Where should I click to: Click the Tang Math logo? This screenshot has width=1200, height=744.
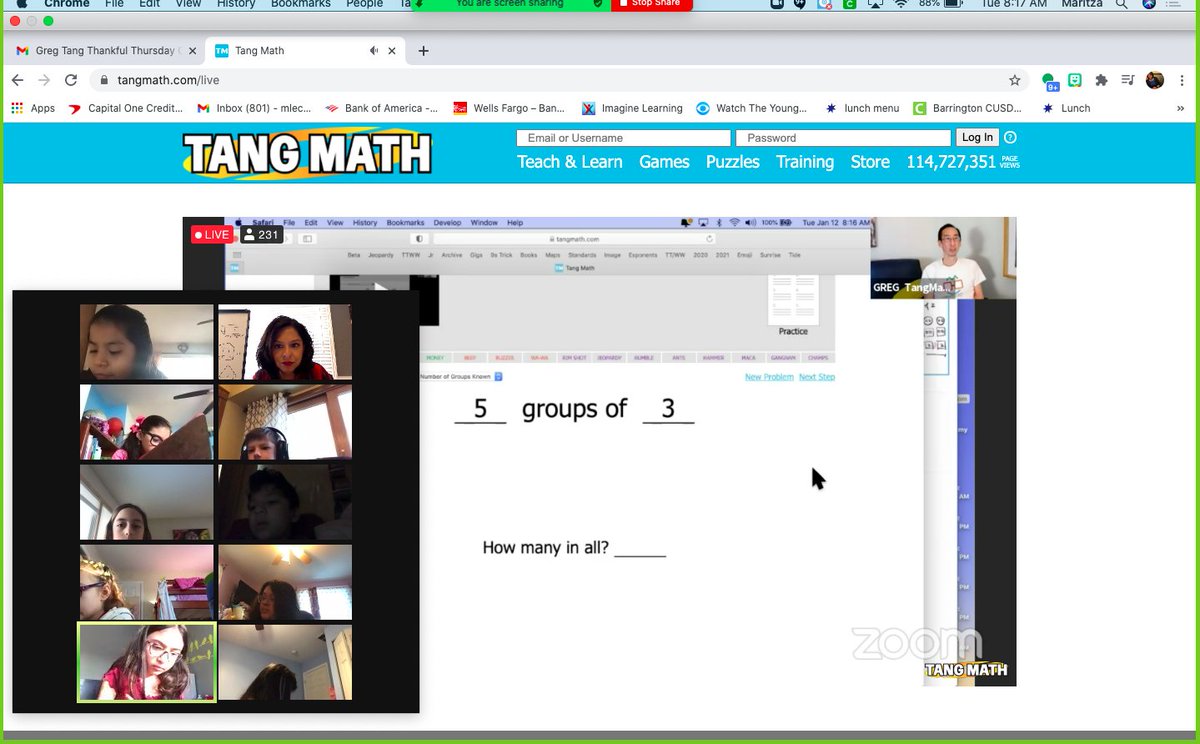(307, 154)
